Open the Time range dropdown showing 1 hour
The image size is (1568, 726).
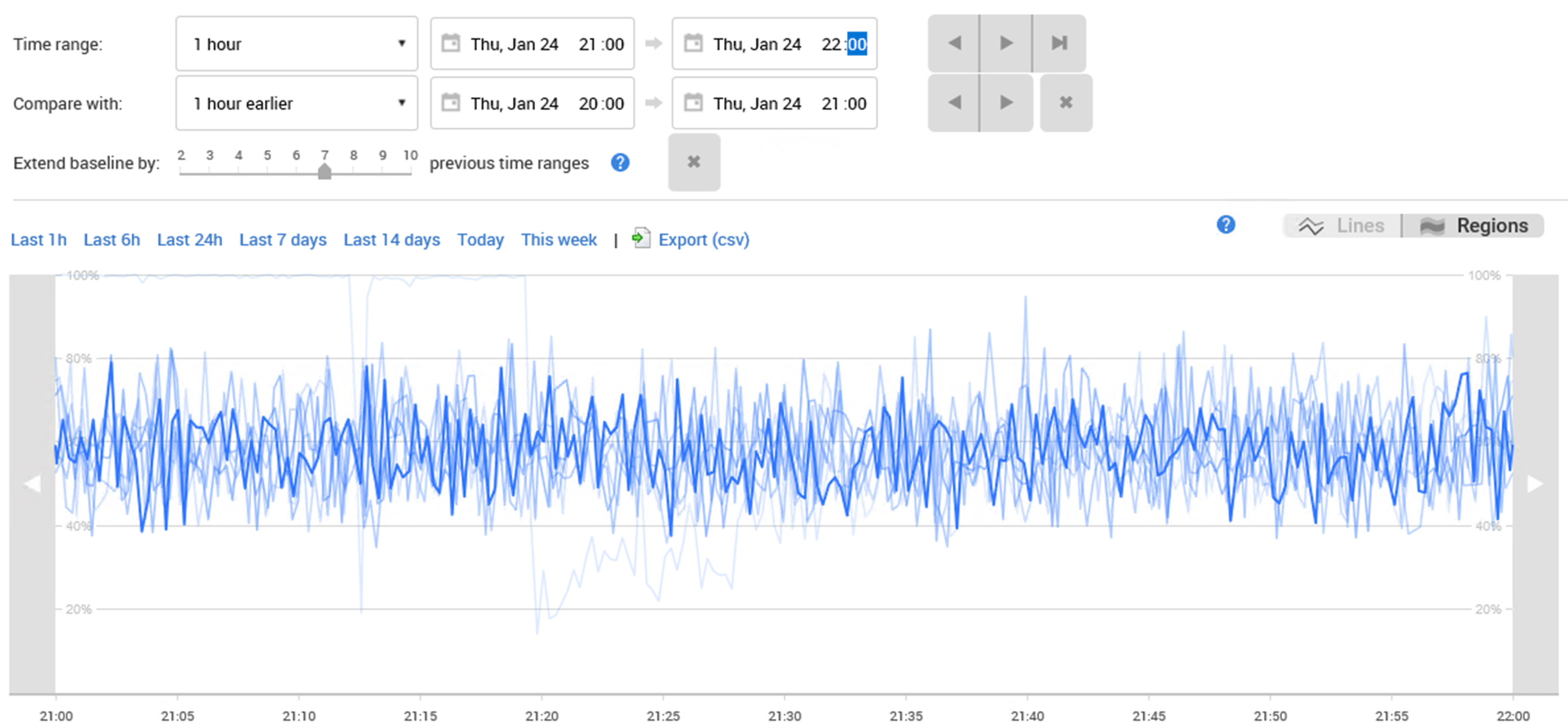[296, 44]
